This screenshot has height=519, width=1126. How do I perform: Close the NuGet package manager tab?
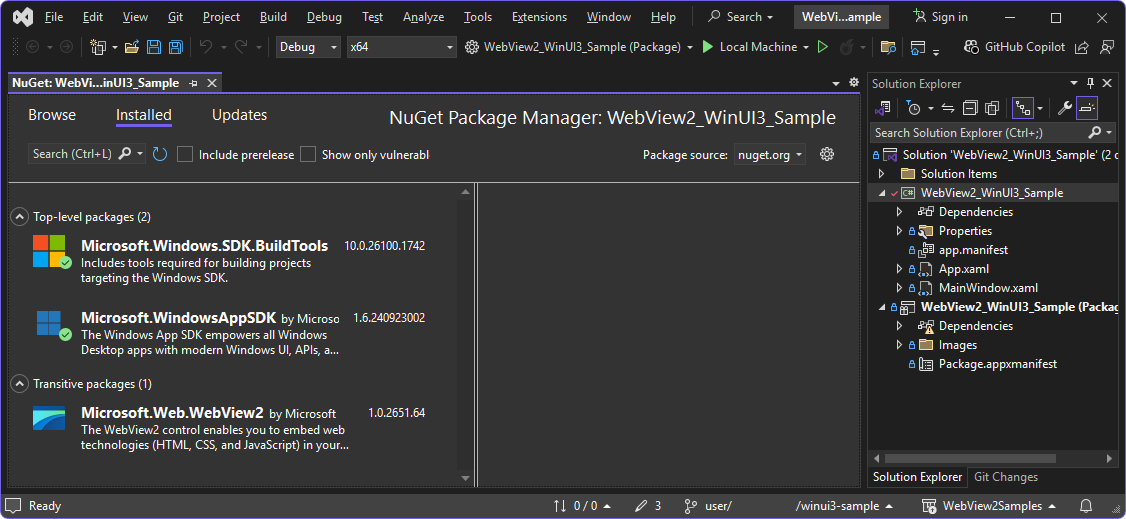211,83
